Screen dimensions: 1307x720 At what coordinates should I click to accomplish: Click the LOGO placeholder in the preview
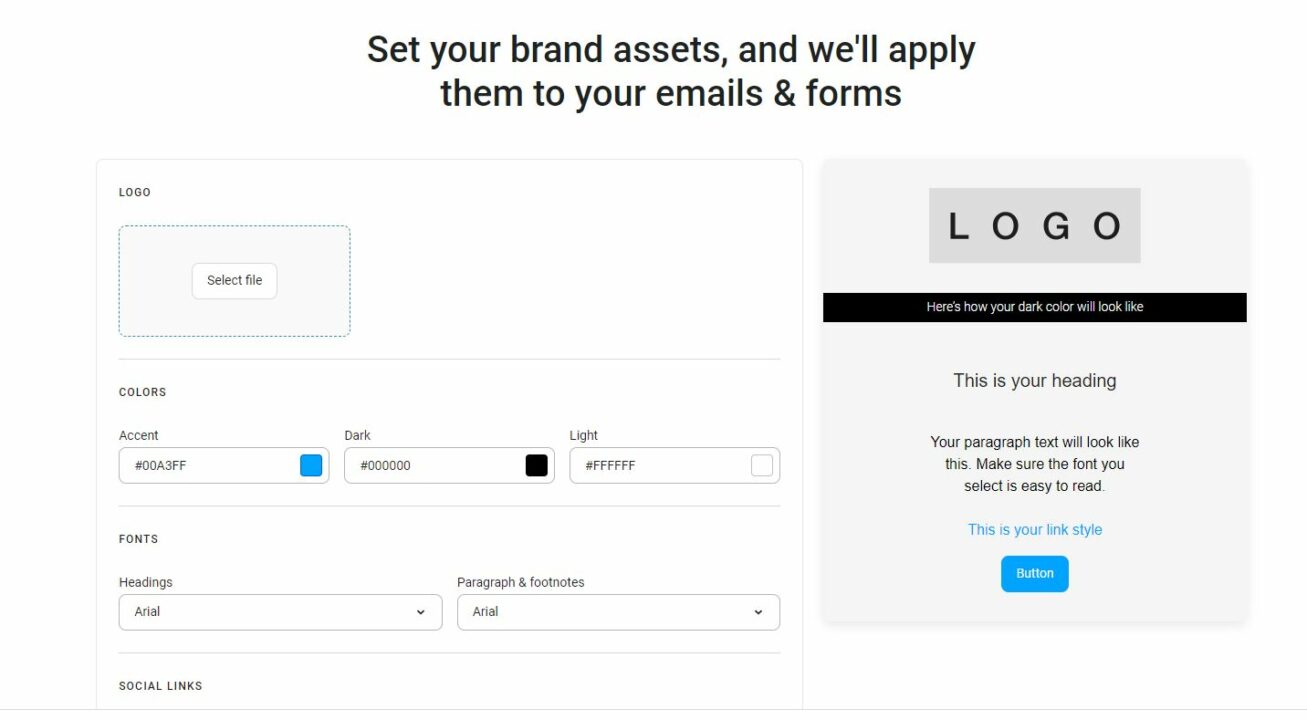[x=1034, y=225]
